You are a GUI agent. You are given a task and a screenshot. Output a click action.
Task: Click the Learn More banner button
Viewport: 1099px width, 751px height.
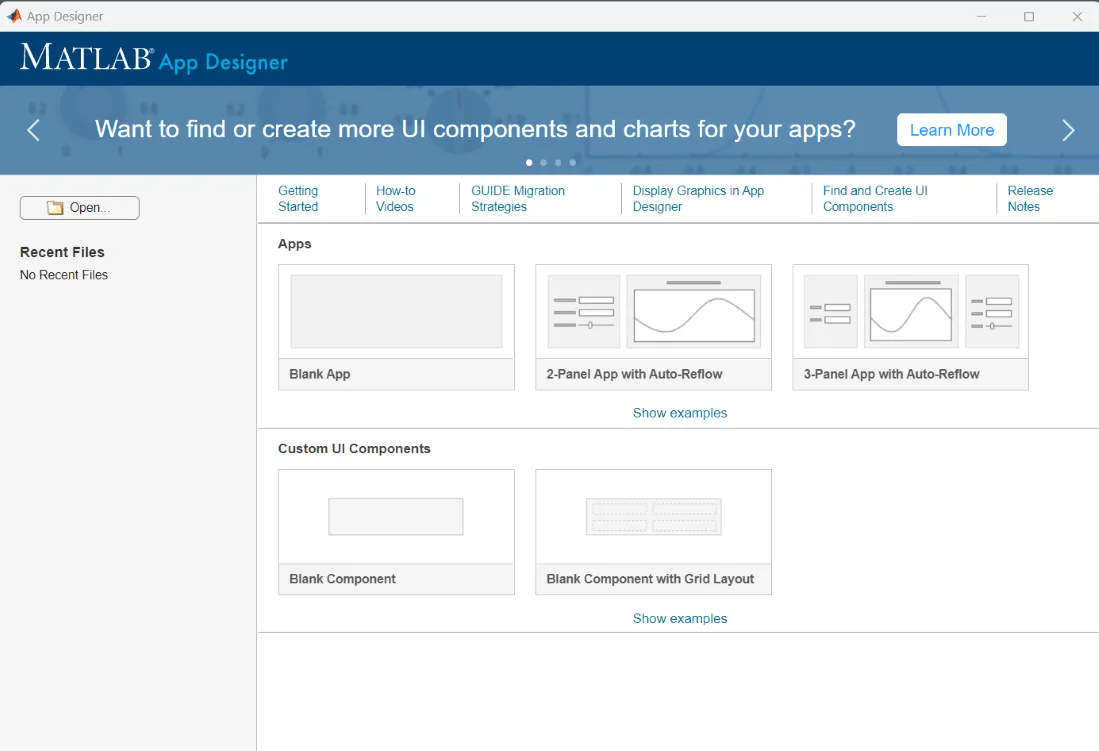[951, 130]
